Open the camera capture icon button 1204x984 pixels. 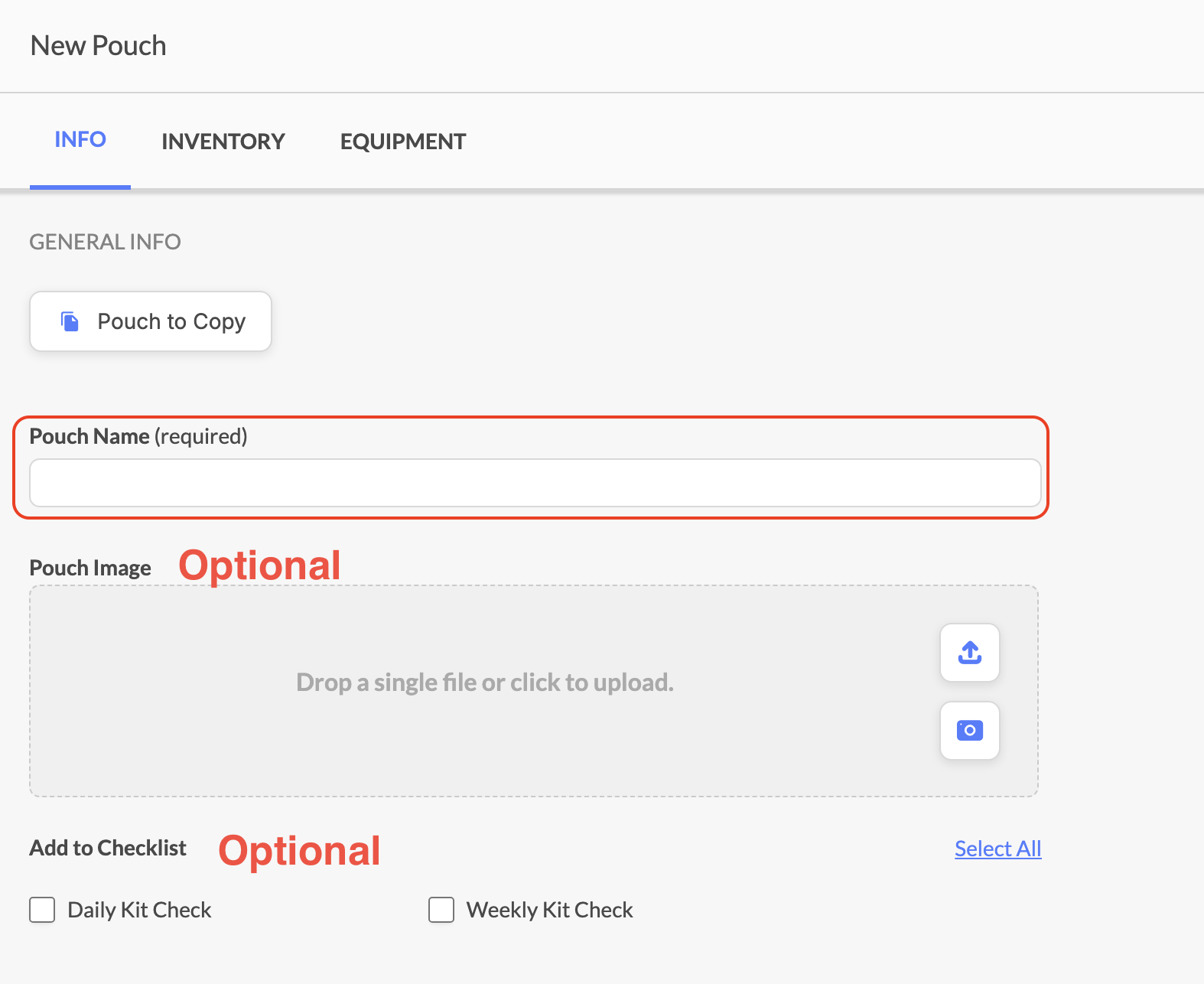pos(969,731)
